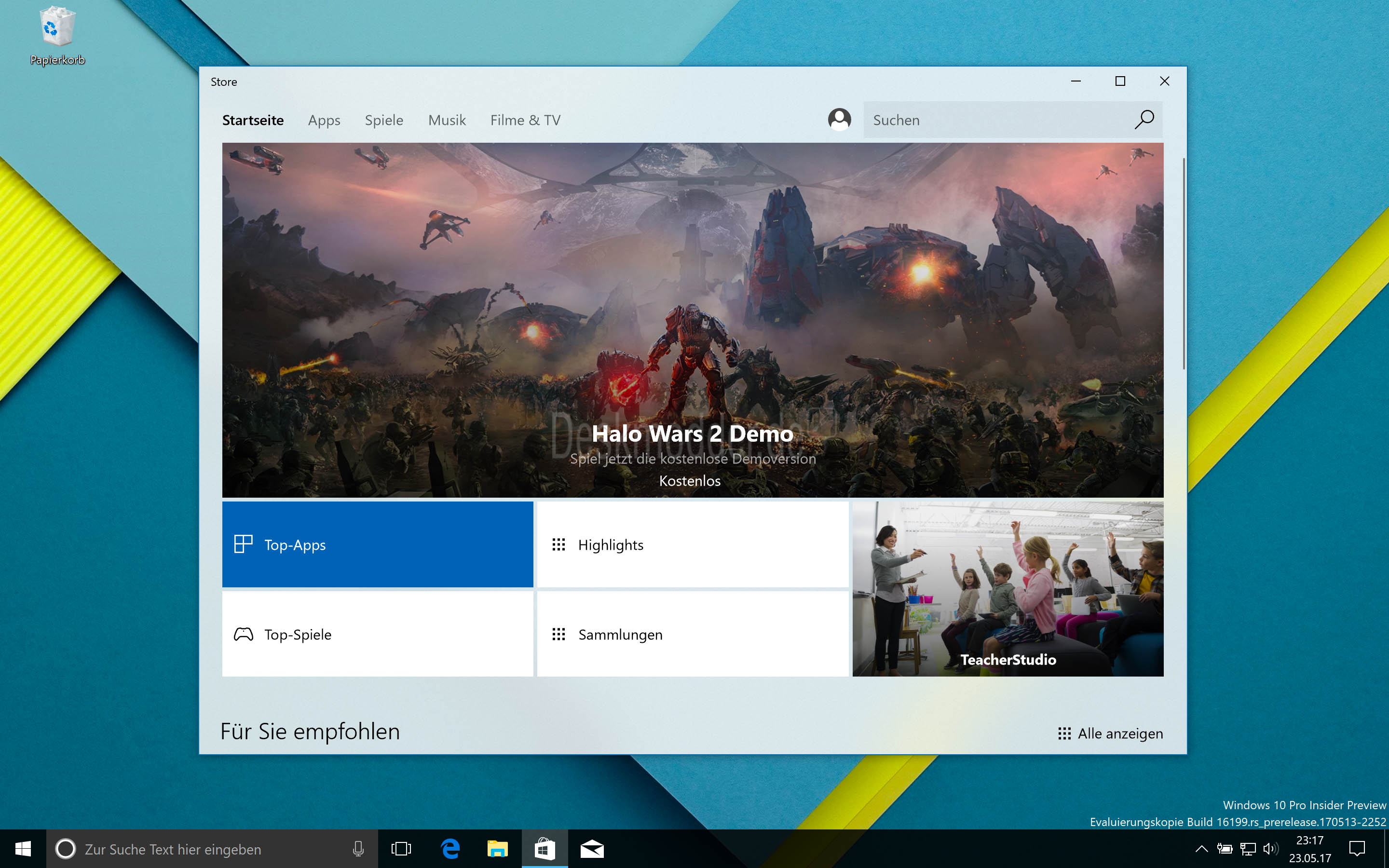Click Cortana circle icon in taskbar
The image size is (1389, 868).
(66, 849)
